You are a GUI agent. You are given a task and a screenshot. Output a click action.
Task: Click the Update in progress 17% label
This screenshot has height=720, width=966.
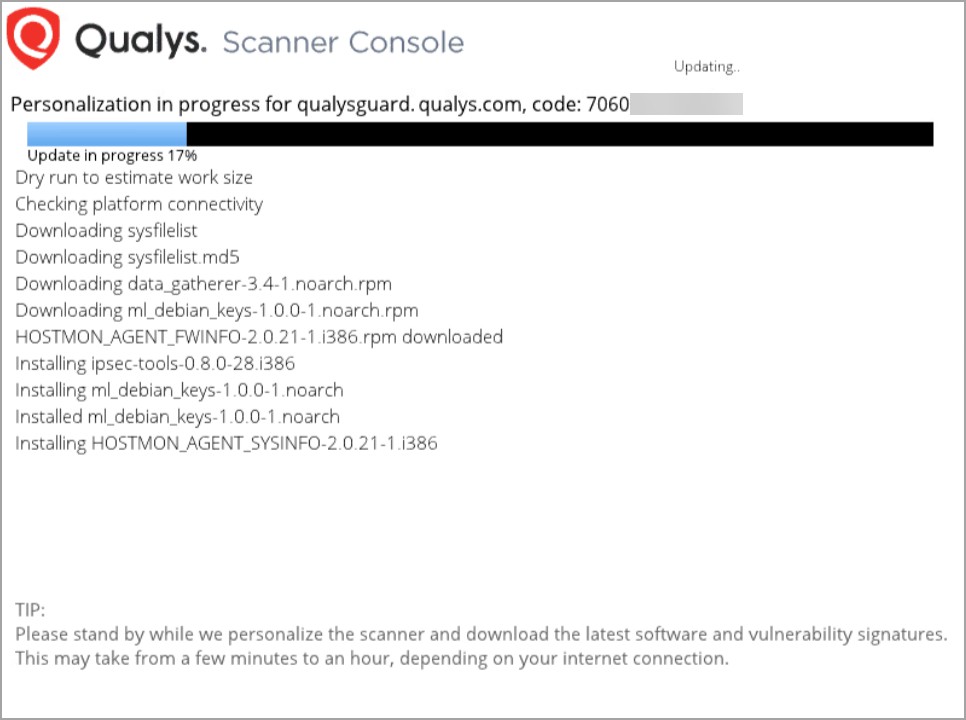click(112, 156)
